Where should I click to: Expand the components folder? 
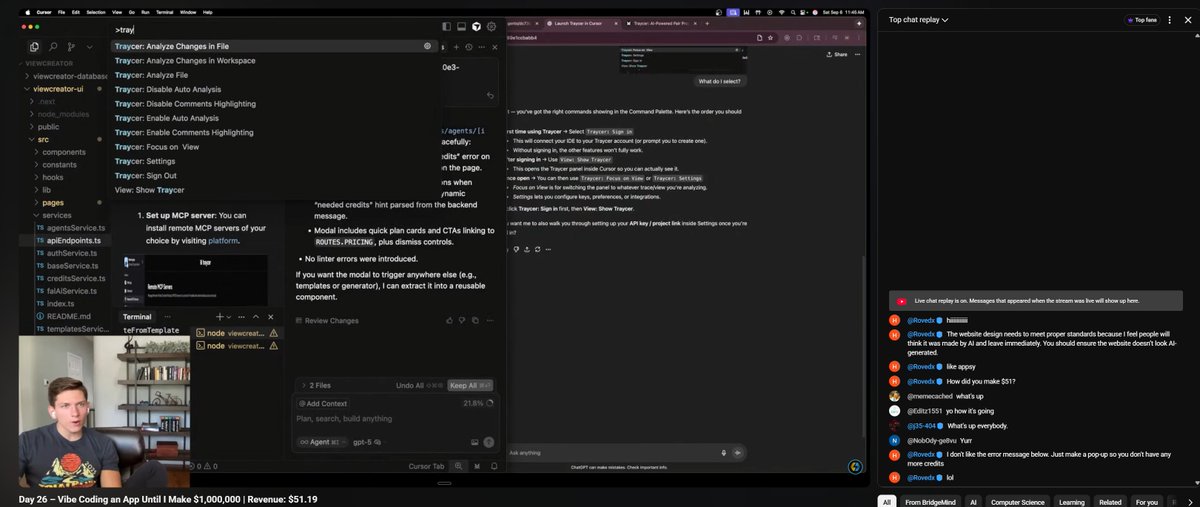coord(64,152)
